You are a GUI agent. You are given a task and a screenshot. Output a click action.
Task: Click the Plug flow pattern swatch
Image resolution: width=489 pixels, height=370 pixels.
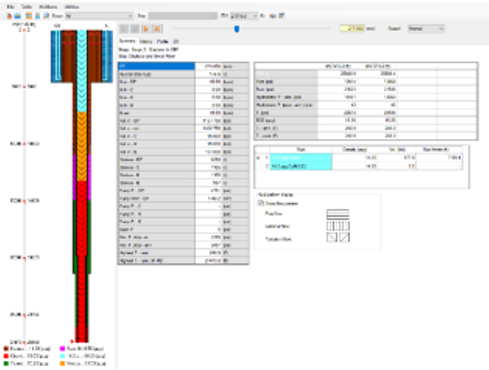point(338,214)
